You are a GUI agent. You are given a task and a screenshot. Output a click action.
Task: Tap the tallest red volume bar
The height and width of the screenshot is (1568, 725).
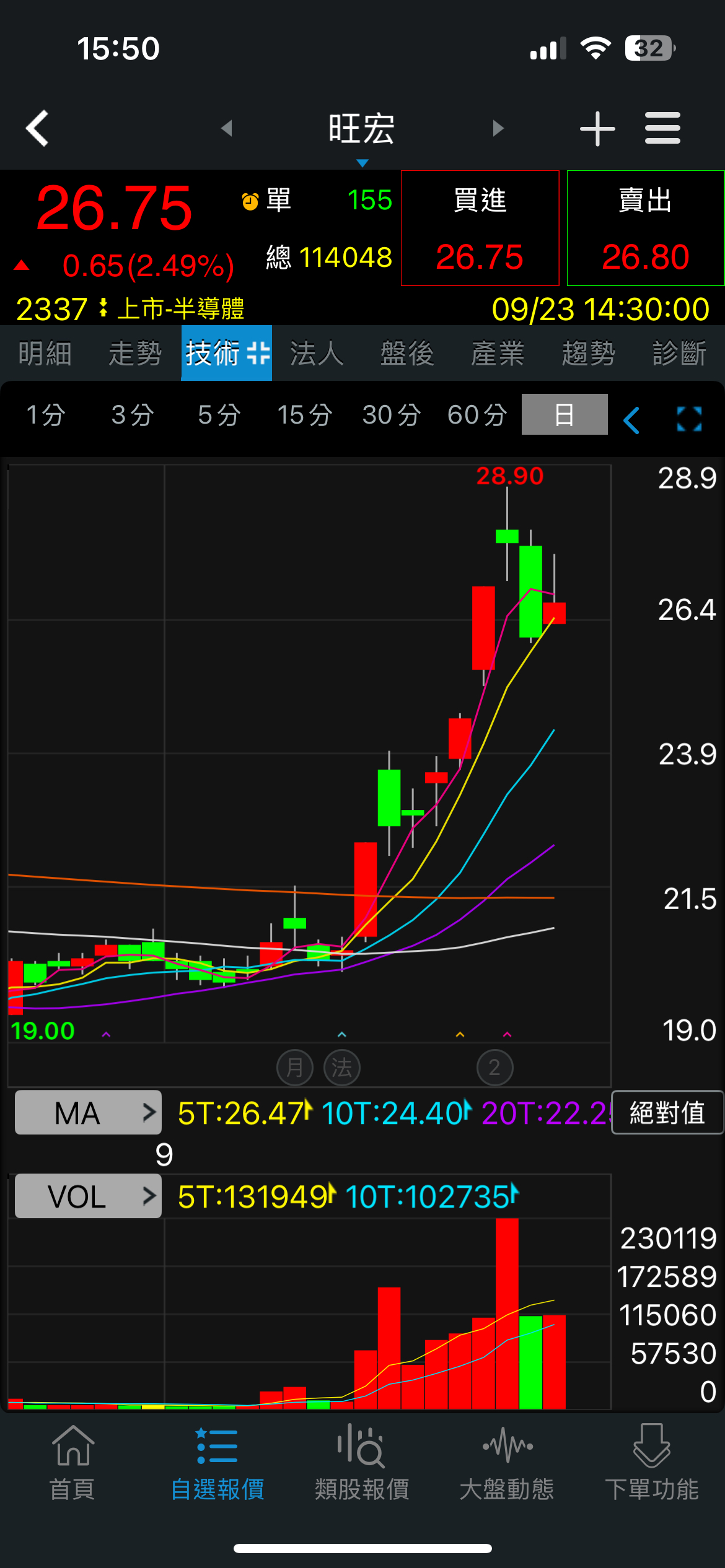tap(507, 1313)
